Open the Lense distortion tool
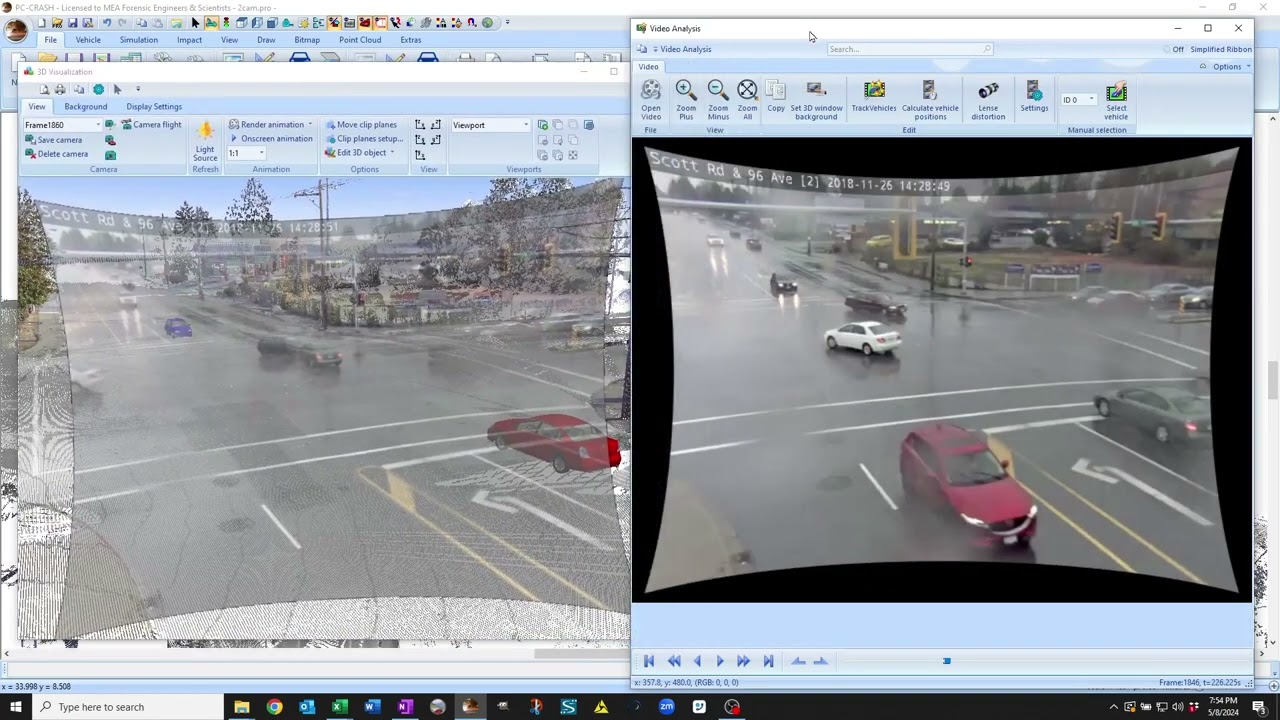 [x=988, y=100]
